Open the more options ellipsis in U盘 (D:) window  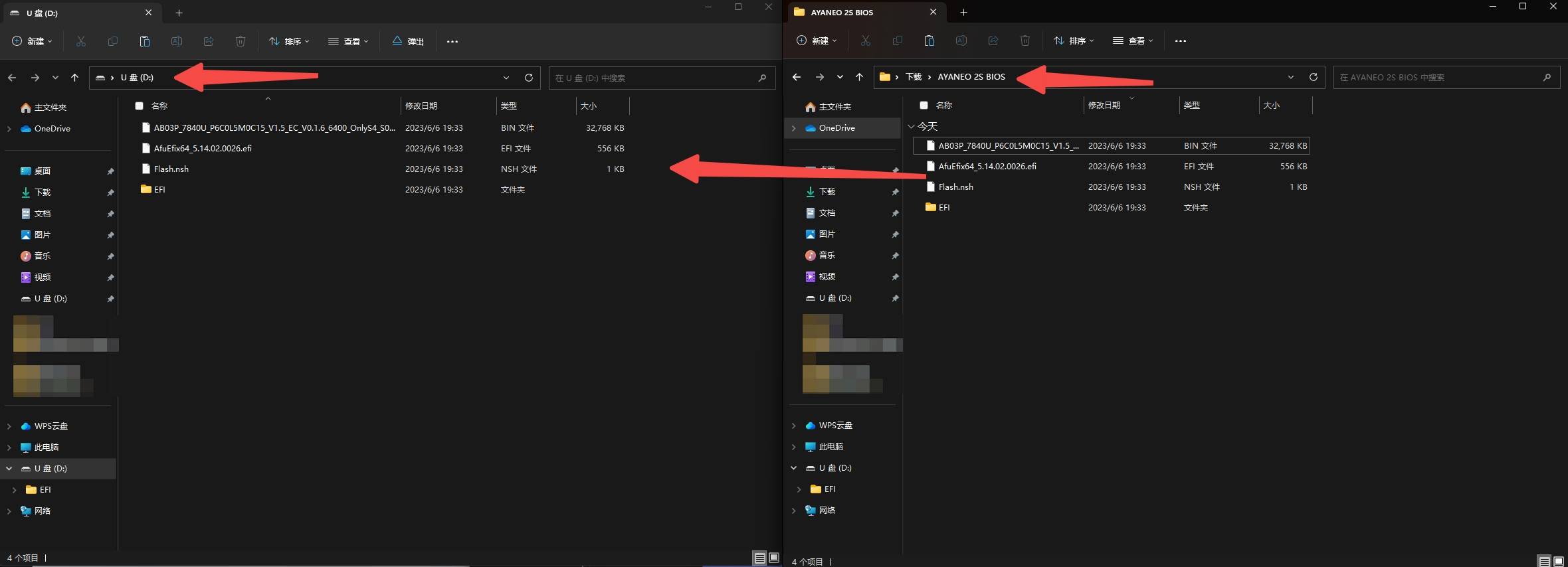(452, 41)
